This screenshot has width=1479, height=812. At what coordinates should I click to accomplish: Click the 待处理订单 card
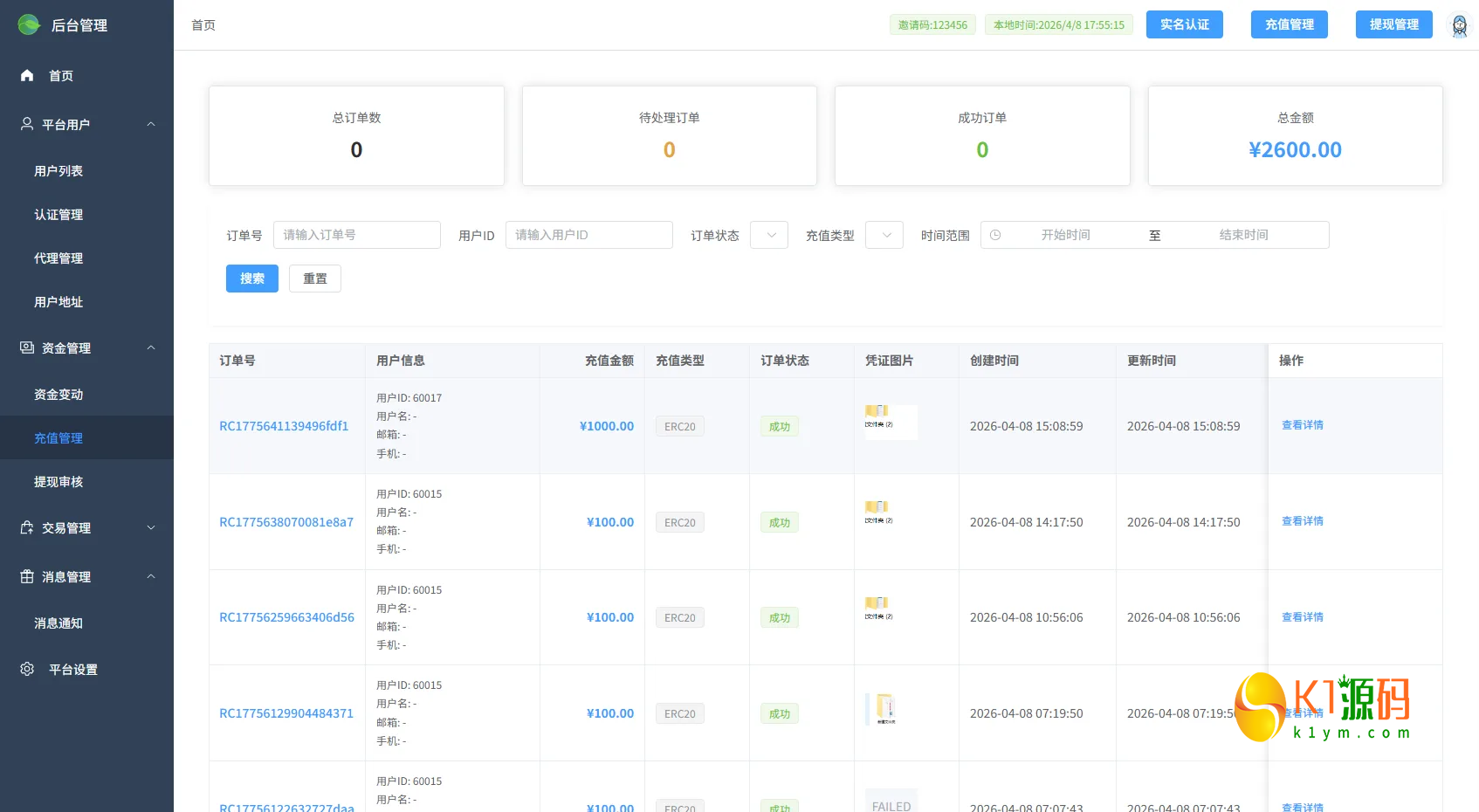pyautogui.click(x=670, y=135)
